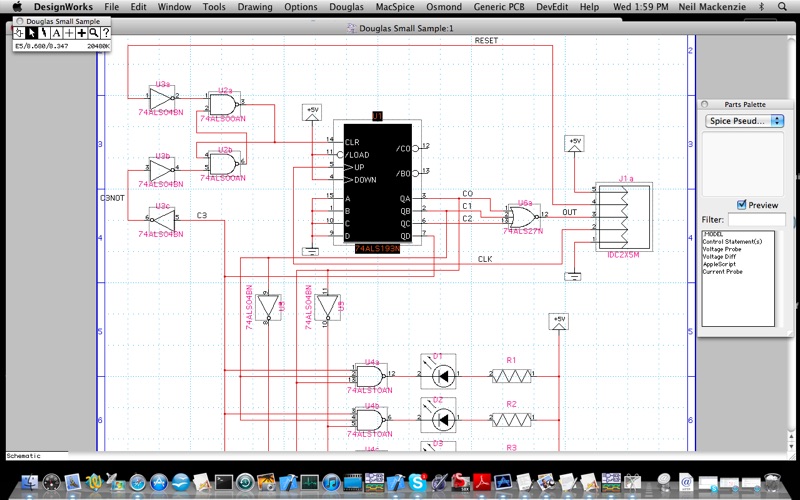
Task: Open the File menu
Action: click(111, 7)
